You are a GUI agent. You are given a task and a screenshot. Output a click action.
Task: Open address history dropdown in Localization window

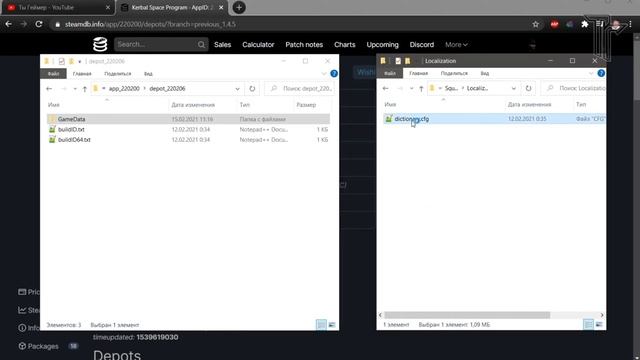click(x=513, y=88)
